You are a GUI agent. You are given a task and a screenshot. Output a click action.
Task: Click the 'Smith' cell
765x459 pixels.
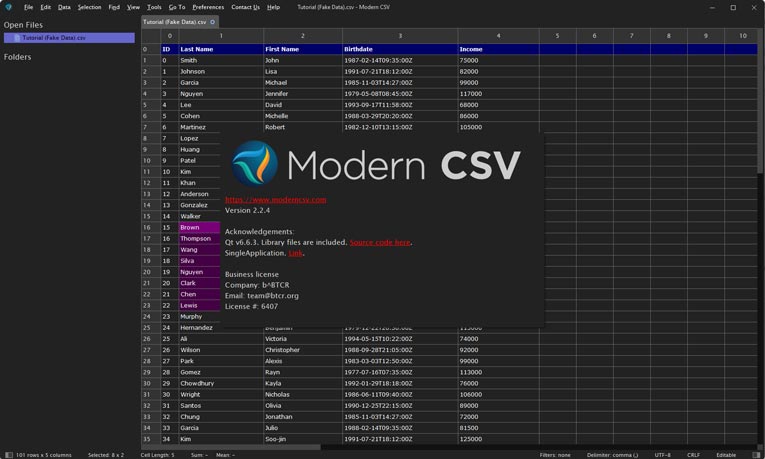(221, 60)
